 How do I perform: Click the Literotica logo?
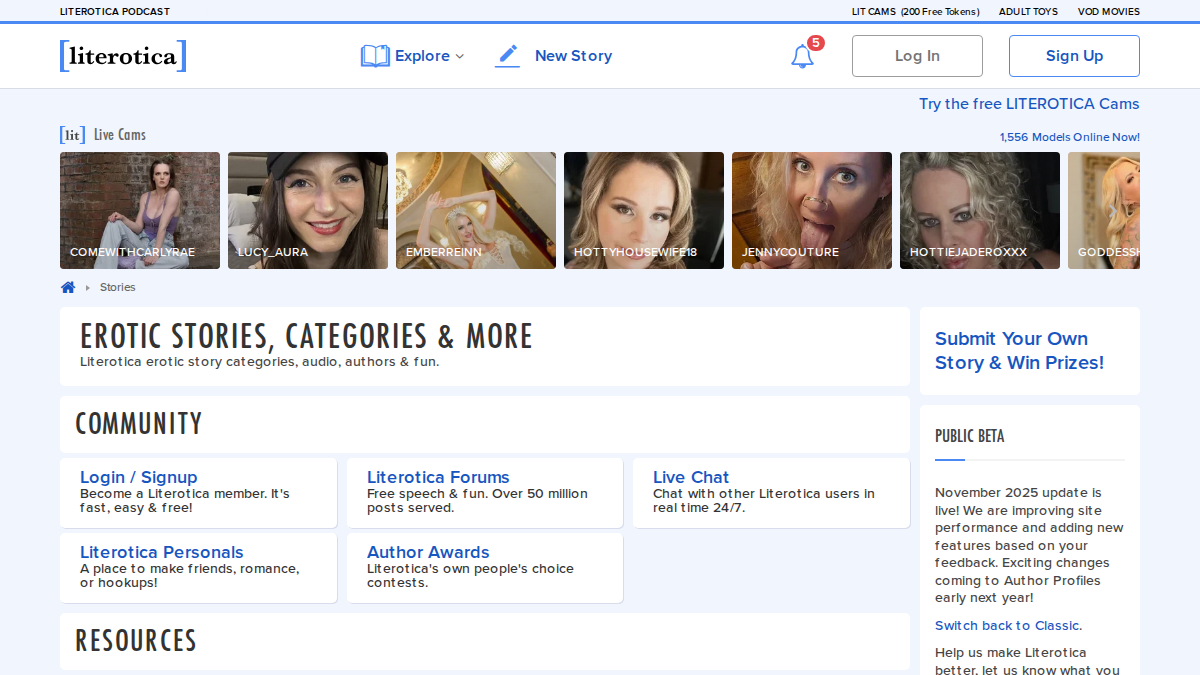click(x=123, y=56)
